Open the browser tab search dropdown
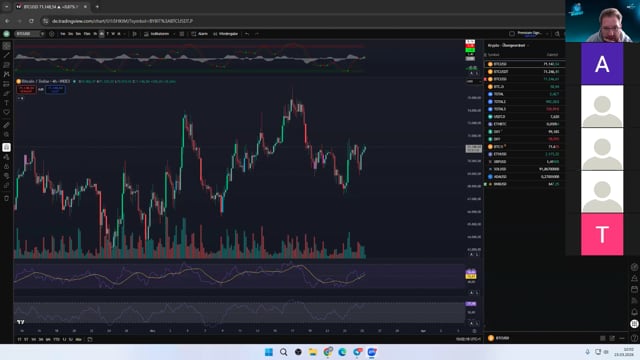This screenshot has width=640, height=360. 7,7
